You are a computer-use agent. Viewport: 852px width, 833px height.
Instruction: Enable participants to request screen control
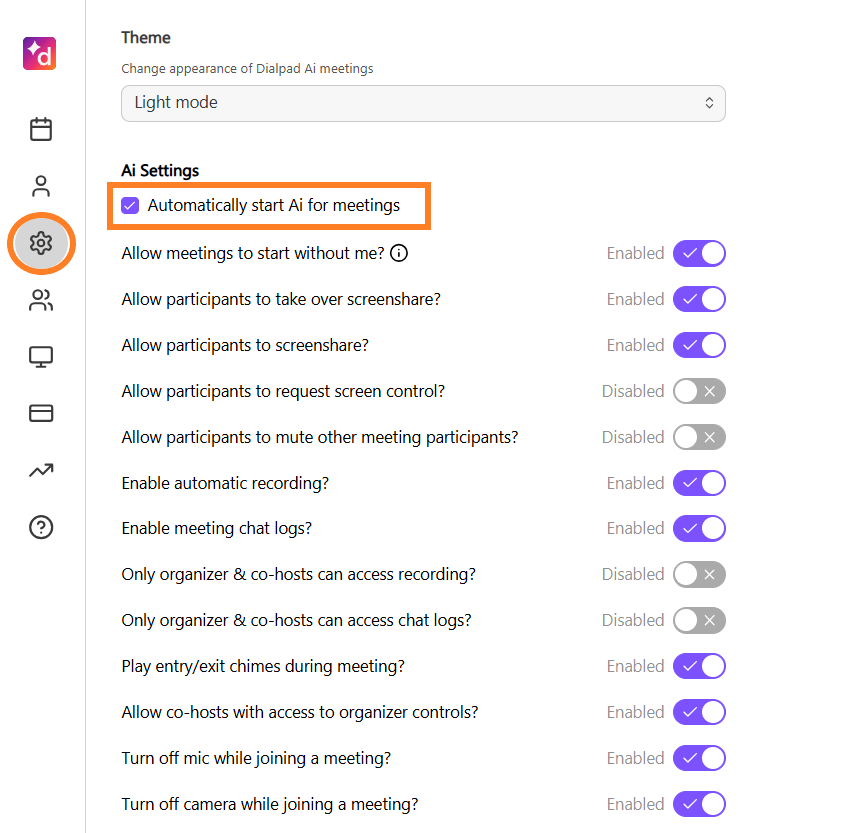(x=699, y=391)
